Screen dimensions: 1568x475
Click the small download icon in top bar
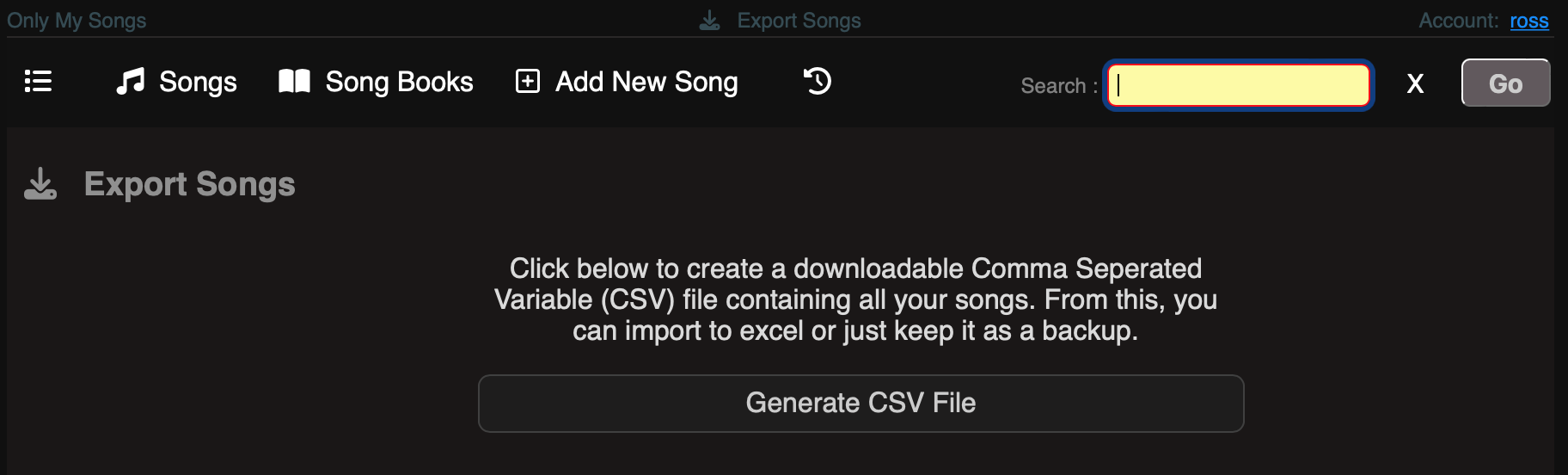709,21
